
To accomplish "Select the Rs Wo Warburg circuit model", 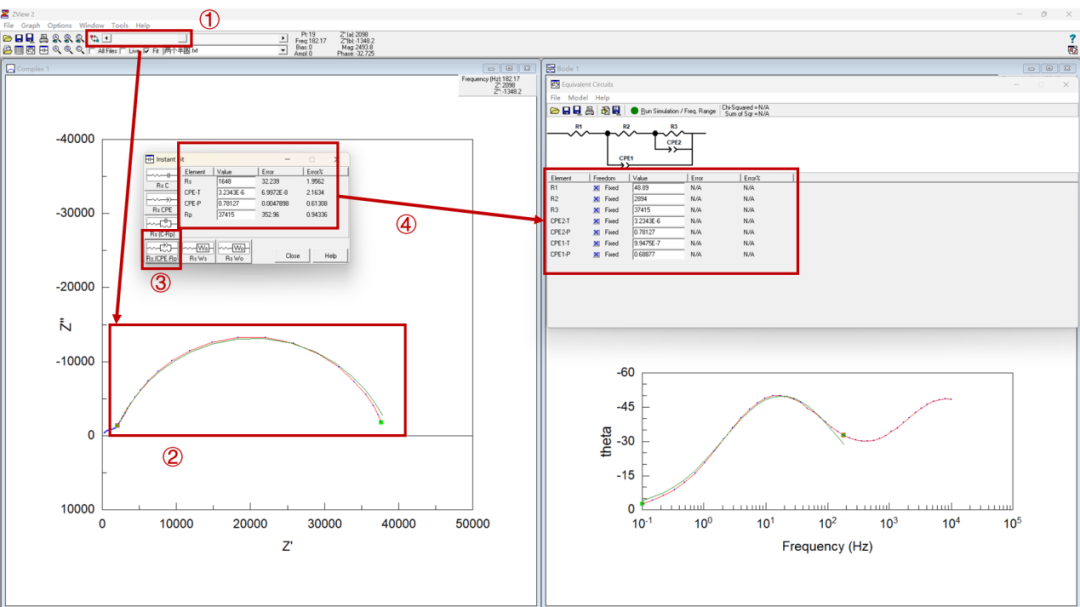I will (x=234, y=251).
